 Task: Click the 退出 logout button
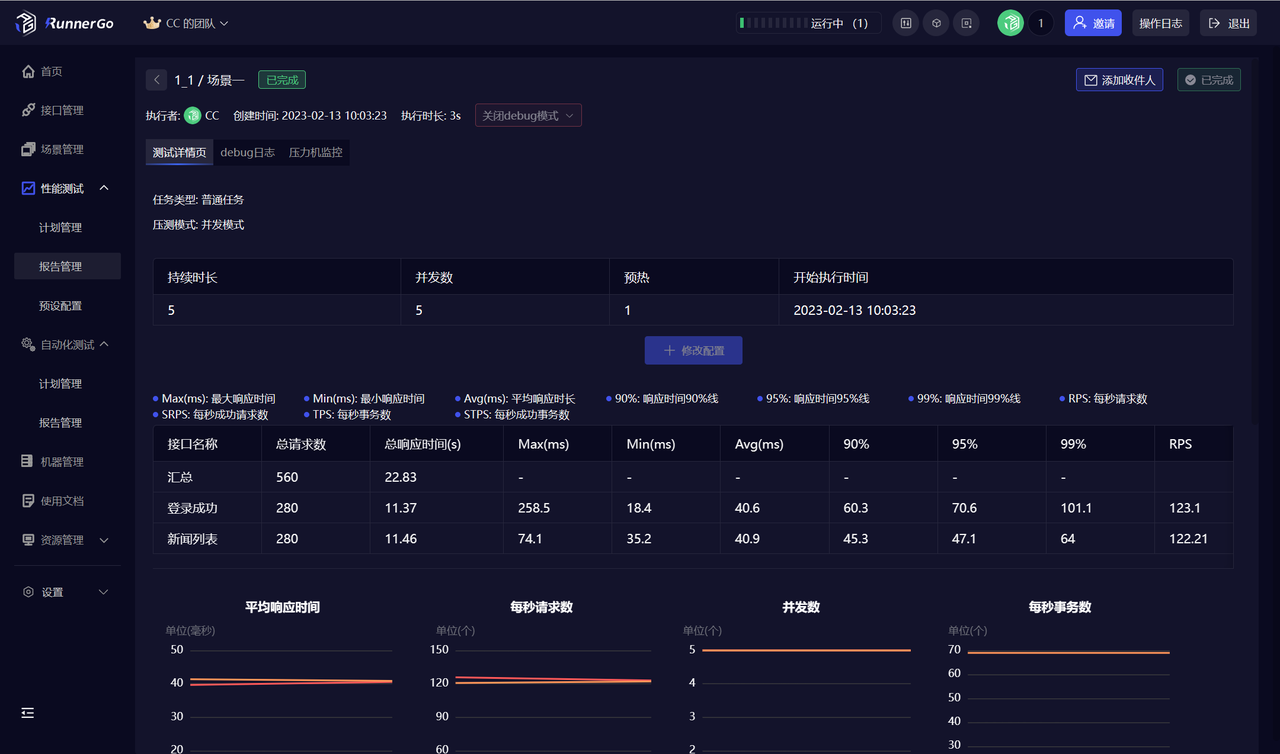1228,23
